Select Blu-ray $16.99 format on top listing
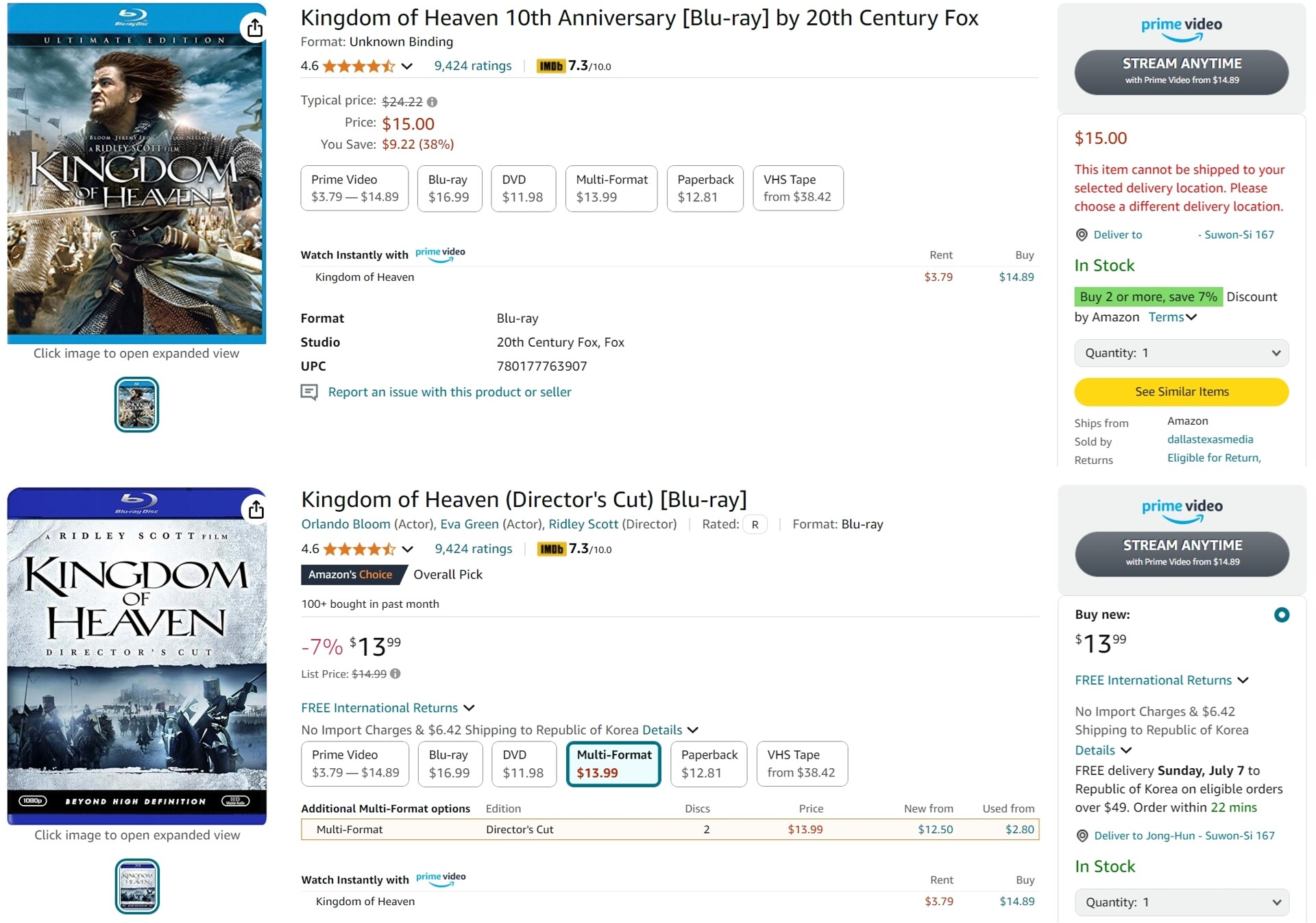 (x=449, y=188)
